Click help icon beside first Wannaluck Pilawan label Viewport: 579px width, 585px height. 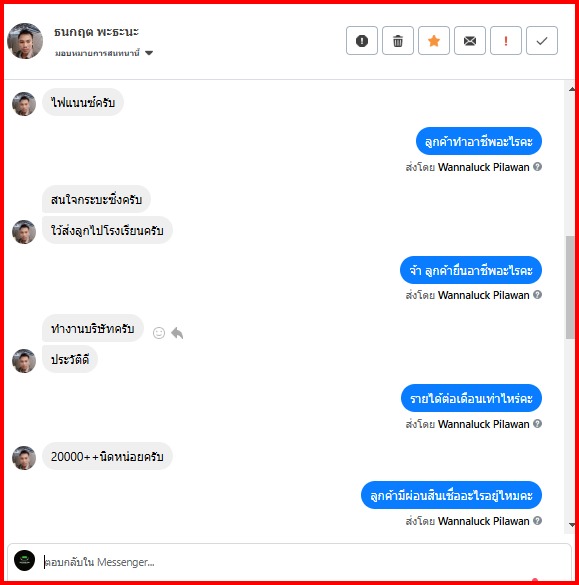point(537,167)
